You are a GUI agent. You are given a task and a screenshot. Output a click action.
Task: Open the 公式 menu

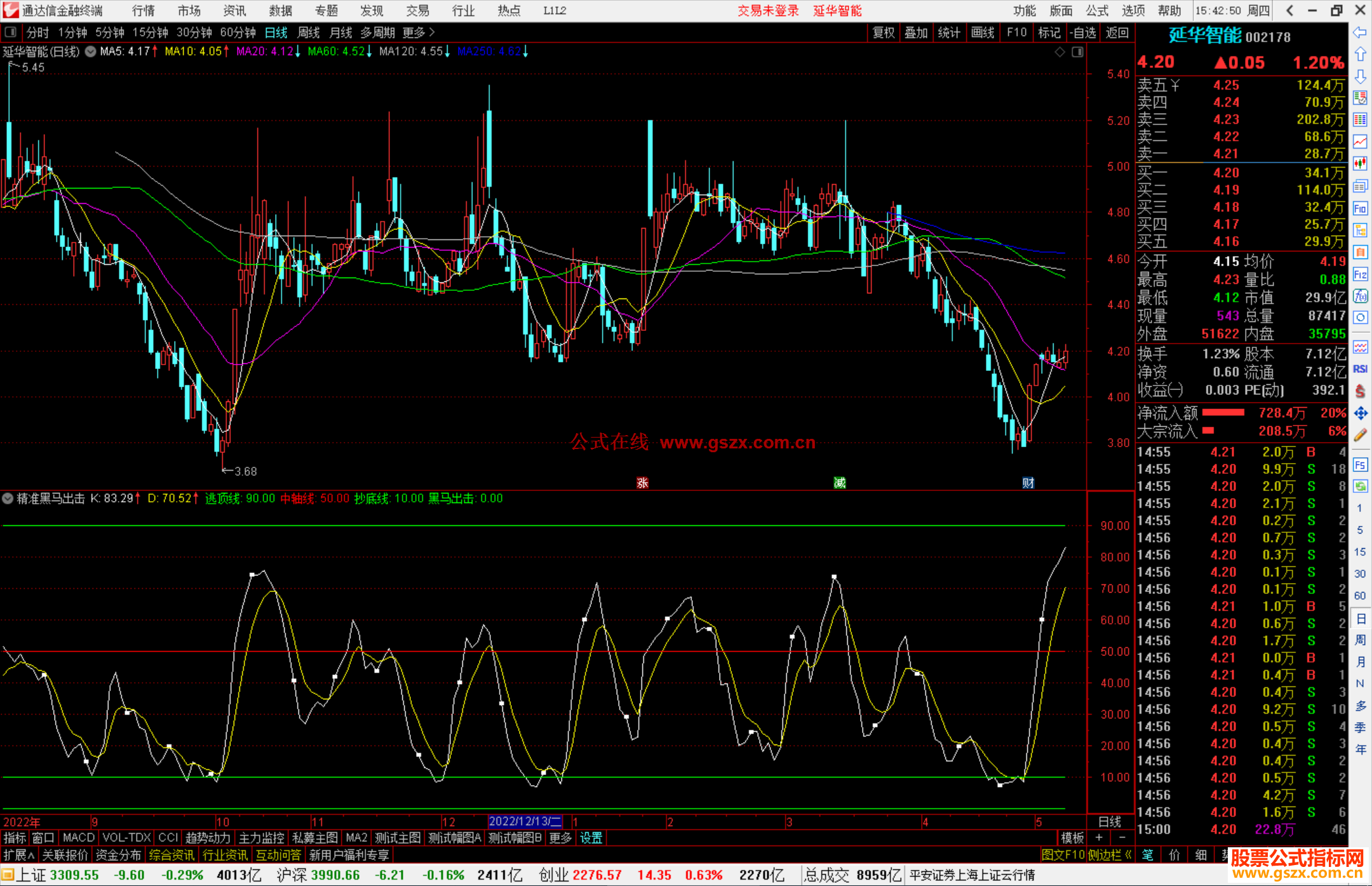point(1096,11)
